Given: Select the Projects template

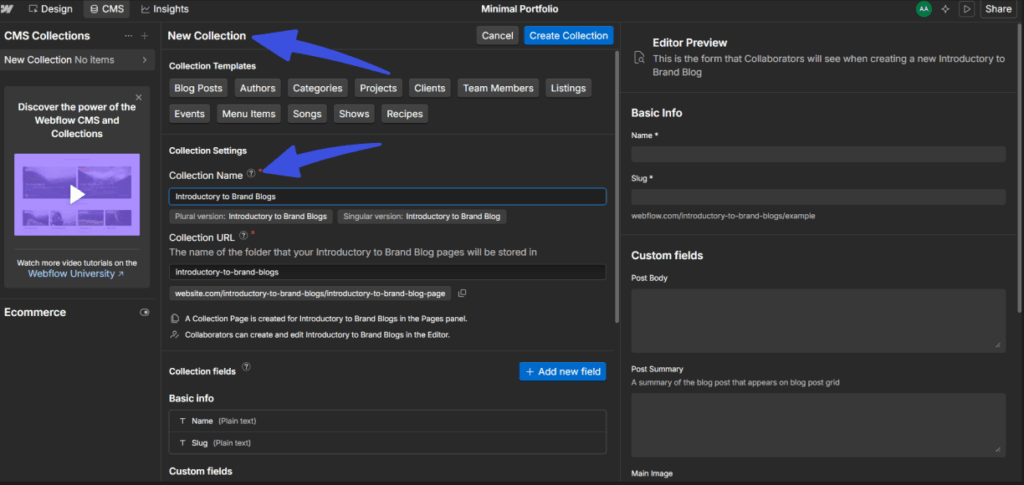Looking at the screenshot, I should point(378,88).
